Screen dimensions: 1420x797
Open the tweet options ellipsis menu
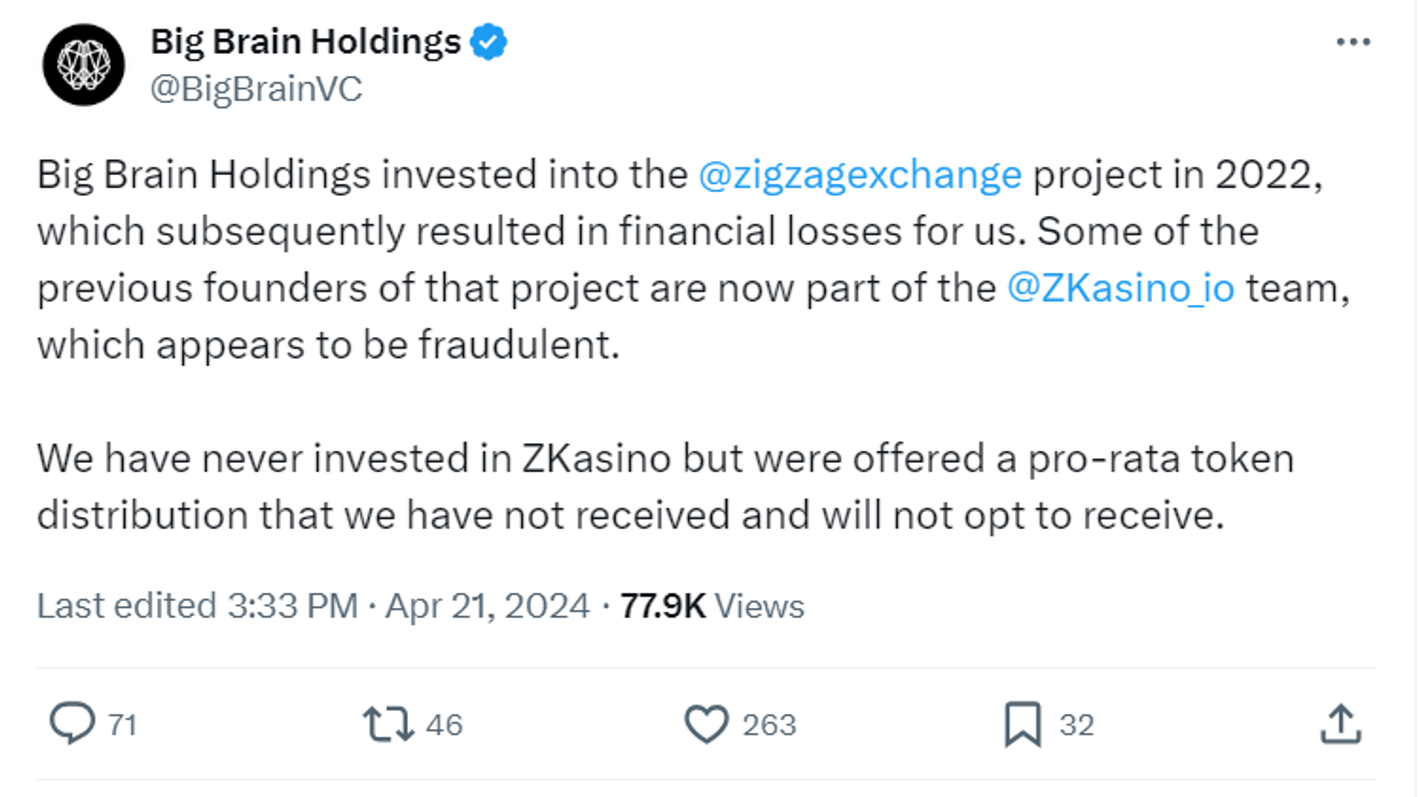1353,41
